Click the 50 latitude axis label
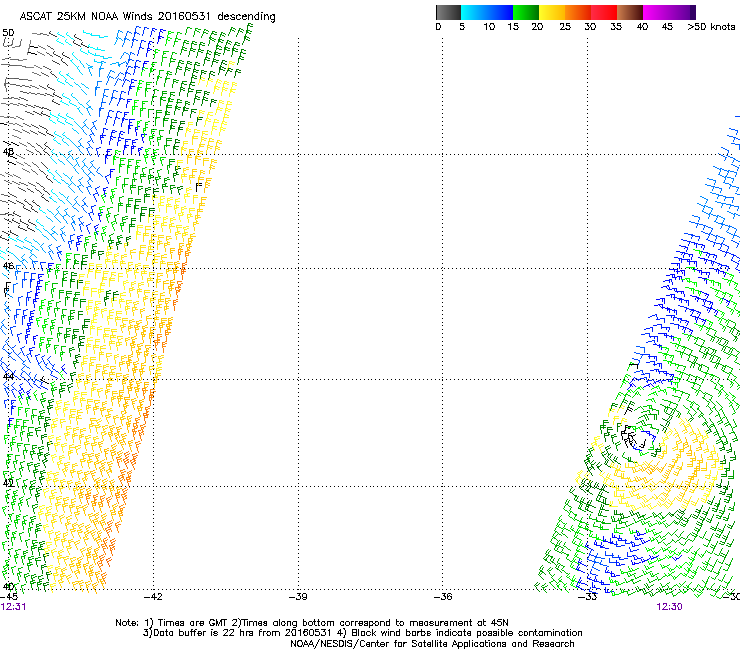The image size is (740, 650). click(x=8, y=33)
